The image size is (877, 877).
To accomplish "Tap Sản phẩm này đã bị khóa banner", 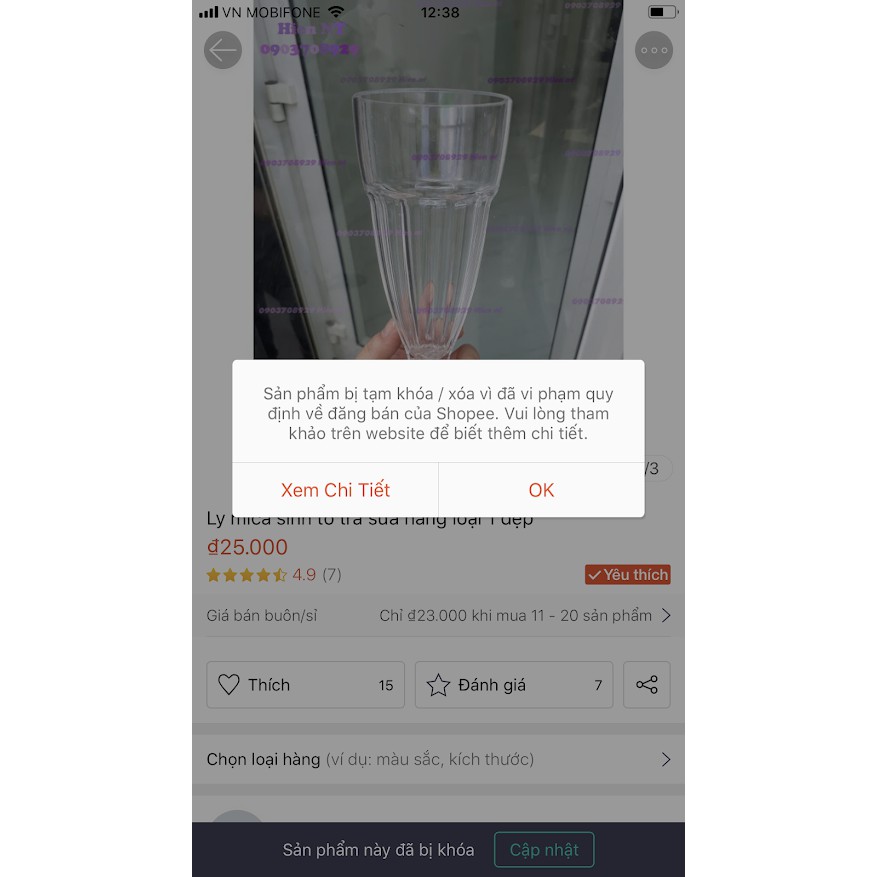I will pyautogui.click(x=378, y=850).
